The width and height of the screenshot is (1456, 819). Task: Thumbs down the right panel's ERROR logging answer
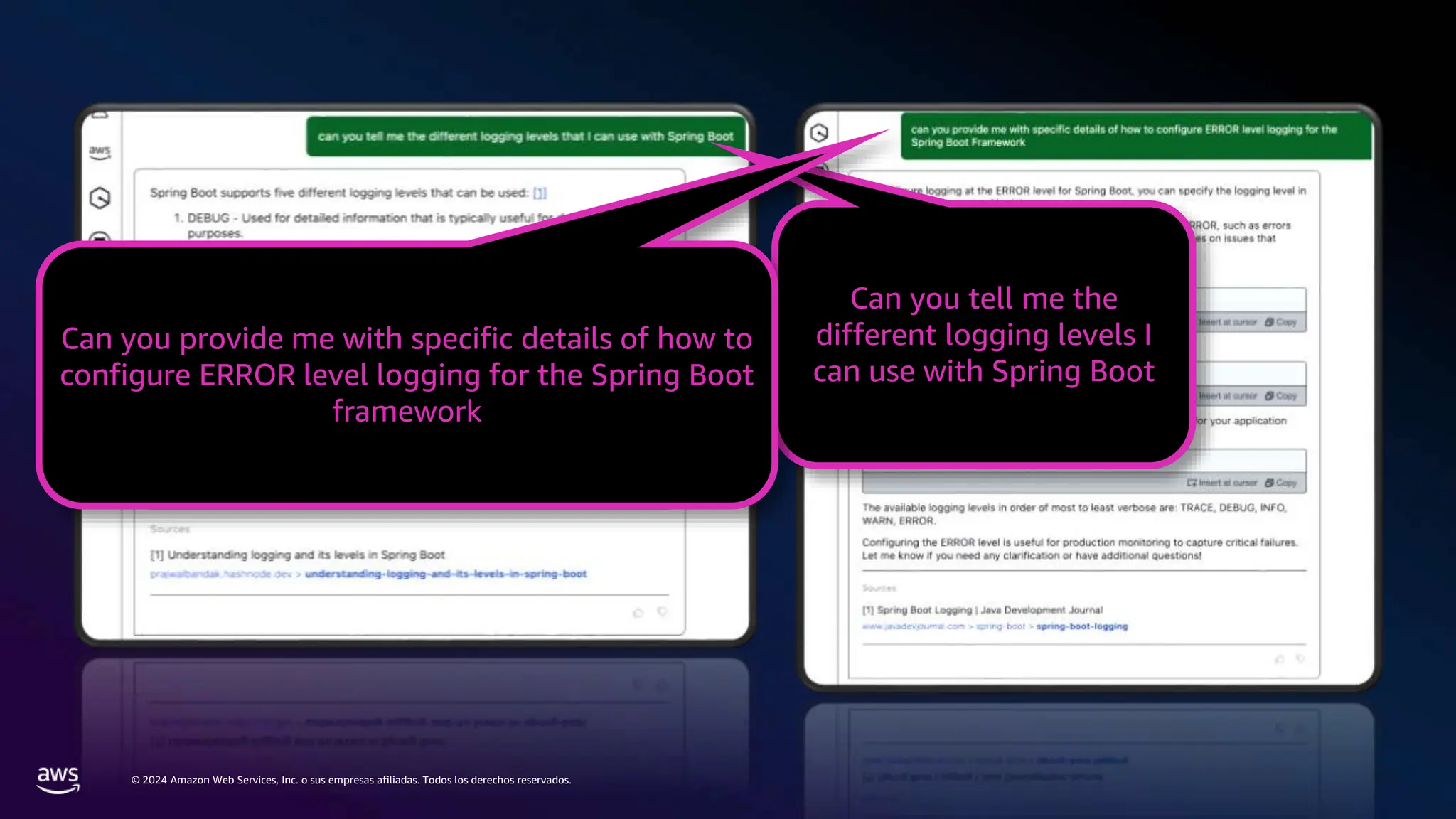pos(1300,658)
